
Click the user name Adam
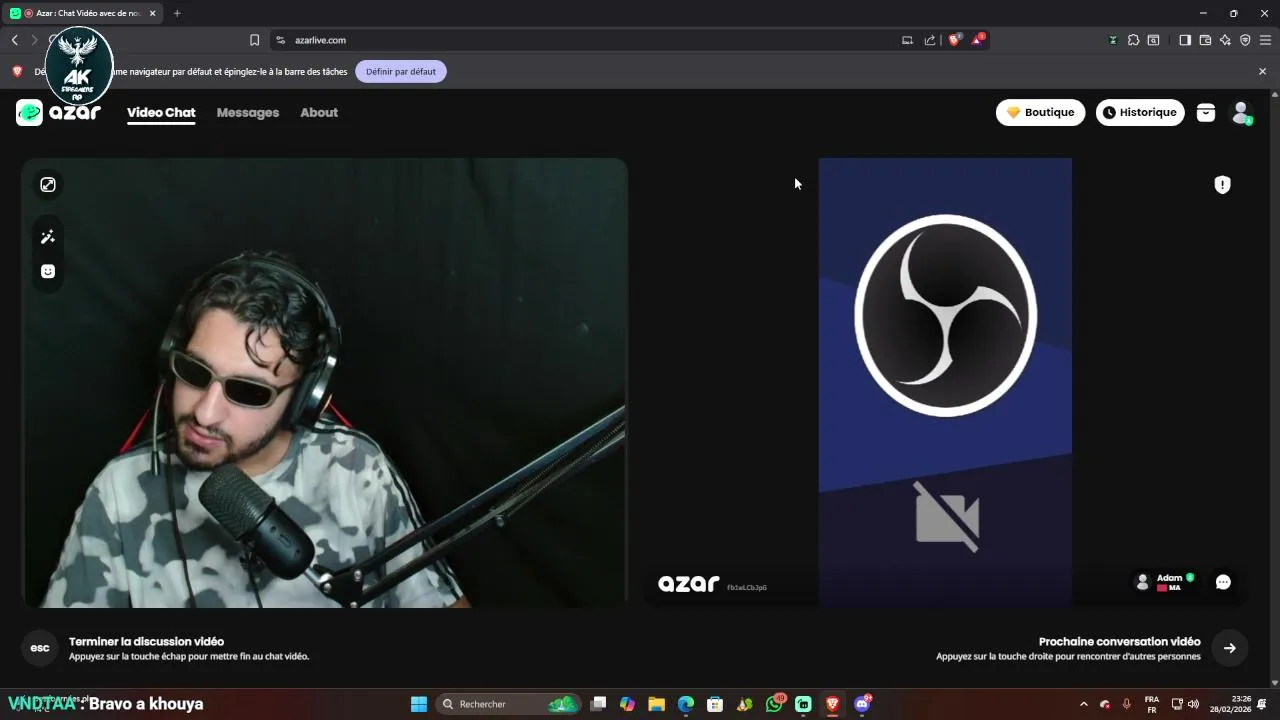(x=1169, y=577)
